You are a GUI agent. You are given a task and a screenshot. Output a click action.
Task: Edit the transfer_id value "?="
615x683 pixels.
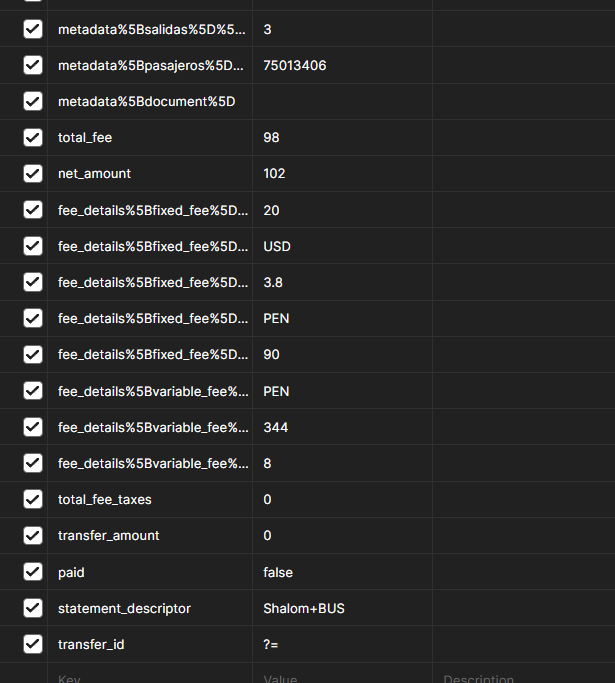(x=271, y=644)
